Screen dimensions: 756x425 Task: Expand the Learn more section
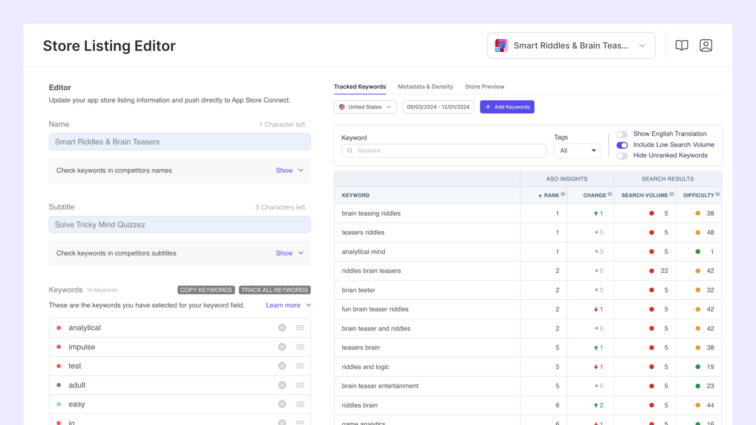[x=288, y=305]
